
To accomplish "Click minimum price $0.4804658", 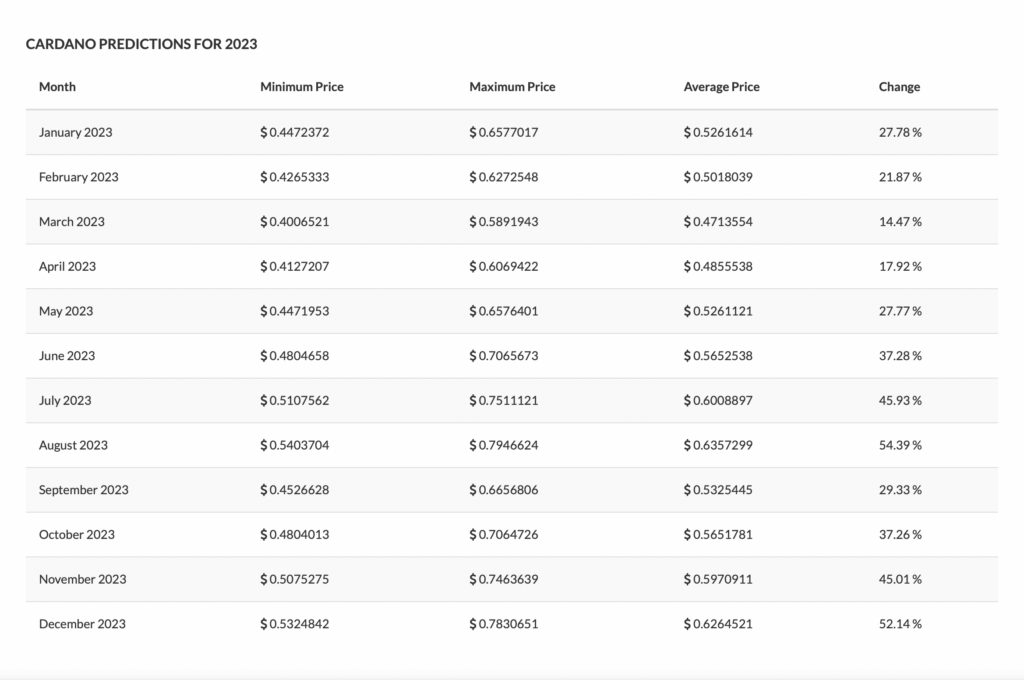I will [295, 355].
